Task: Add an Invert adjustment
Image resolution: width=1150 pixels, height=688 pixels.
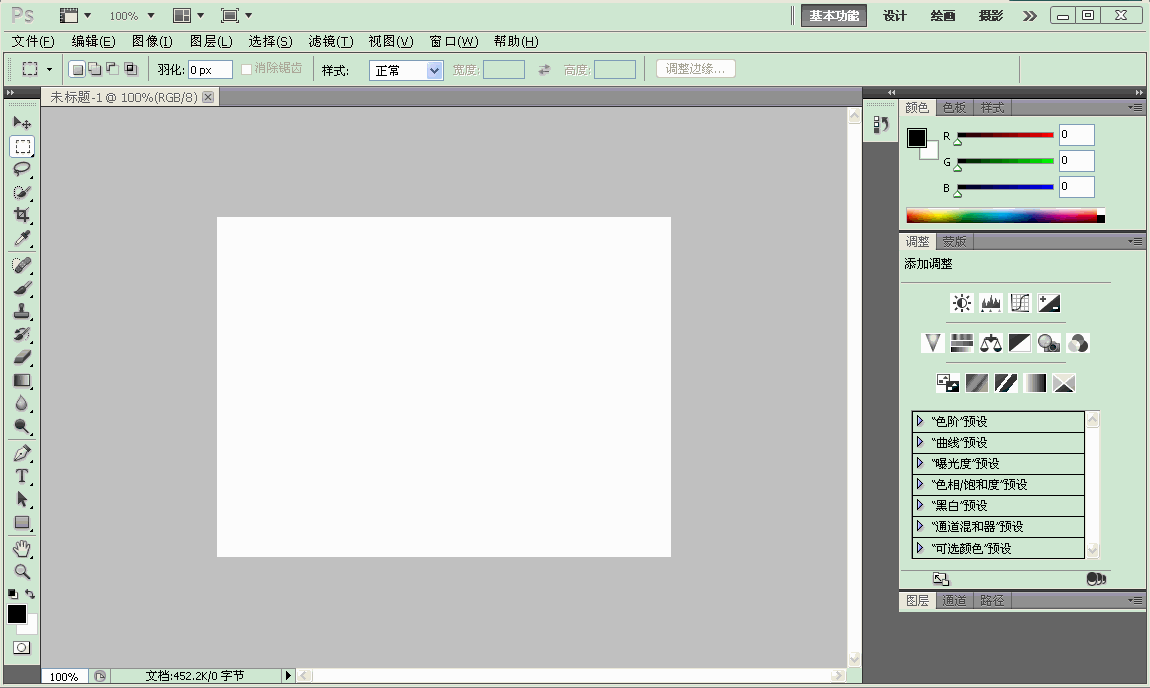Action: (x=948, y=382)
